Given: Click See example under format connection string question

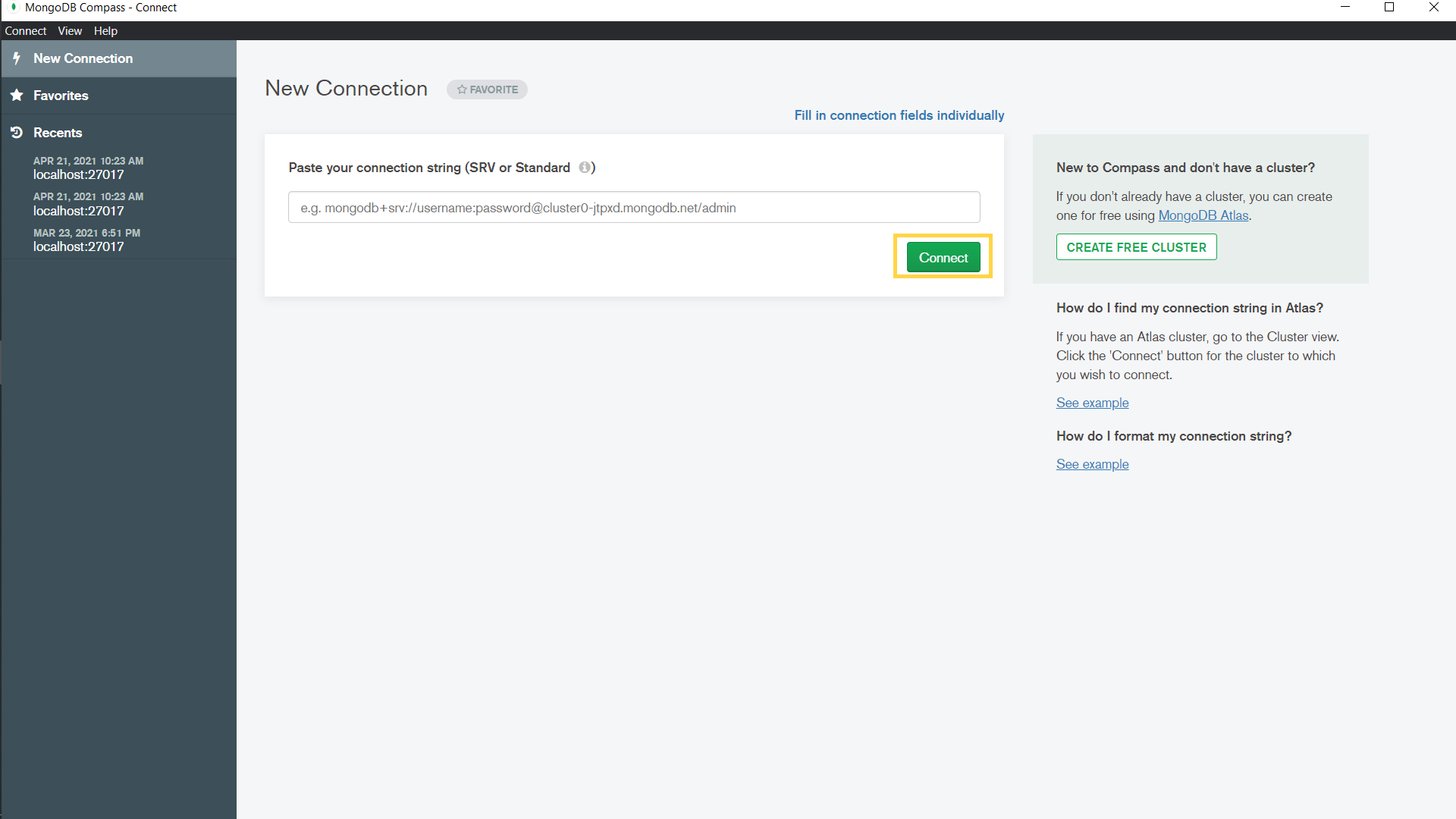Looking at the screenshot, I should tap(1092, 463).
